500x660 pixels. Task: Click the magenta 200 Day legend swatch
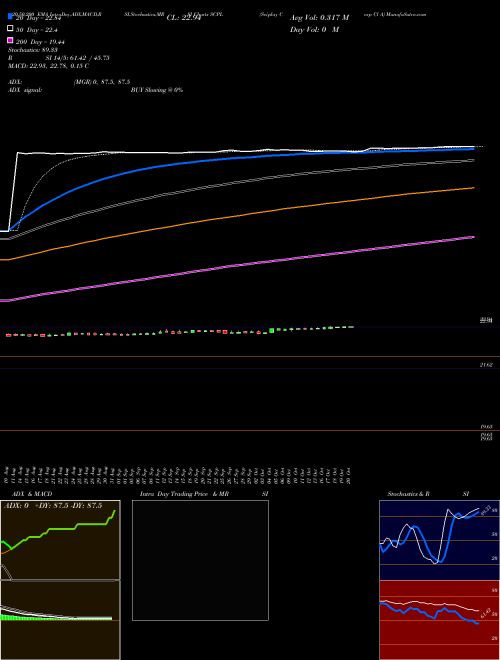10,40
